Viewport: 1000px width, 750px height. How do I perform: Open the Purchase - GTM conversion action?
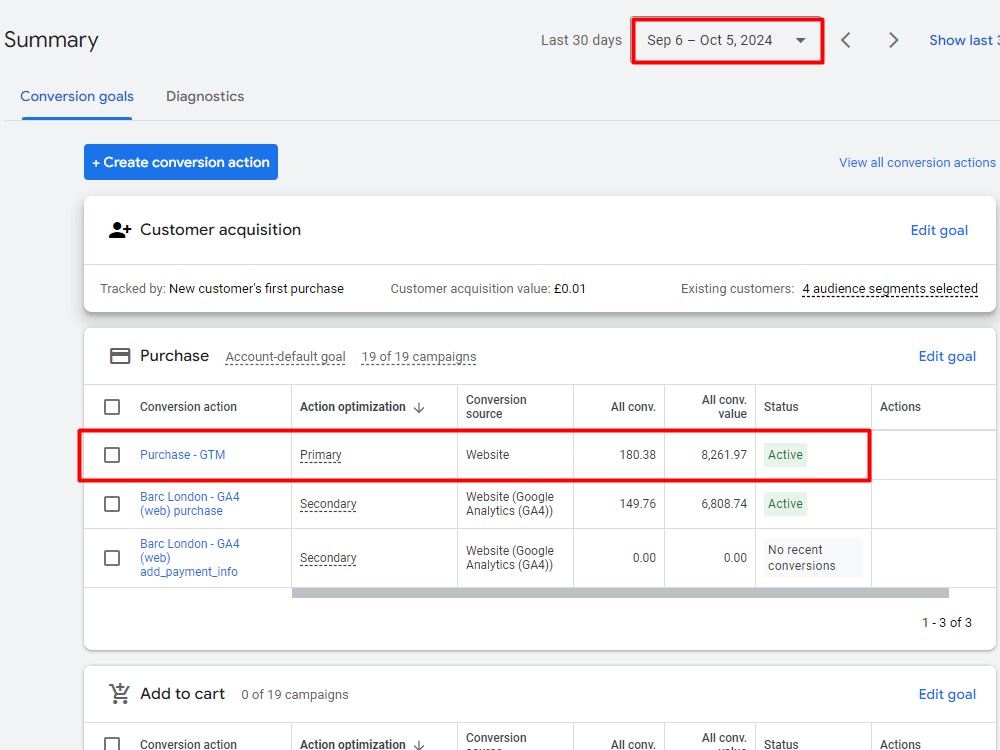click(x=182, y=455)
